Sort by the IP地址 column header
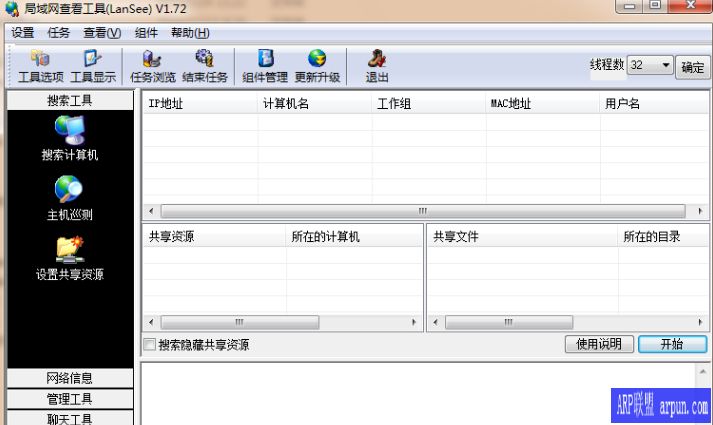The height and width of the screenshot is (425, 713). [x=200, y=104]
